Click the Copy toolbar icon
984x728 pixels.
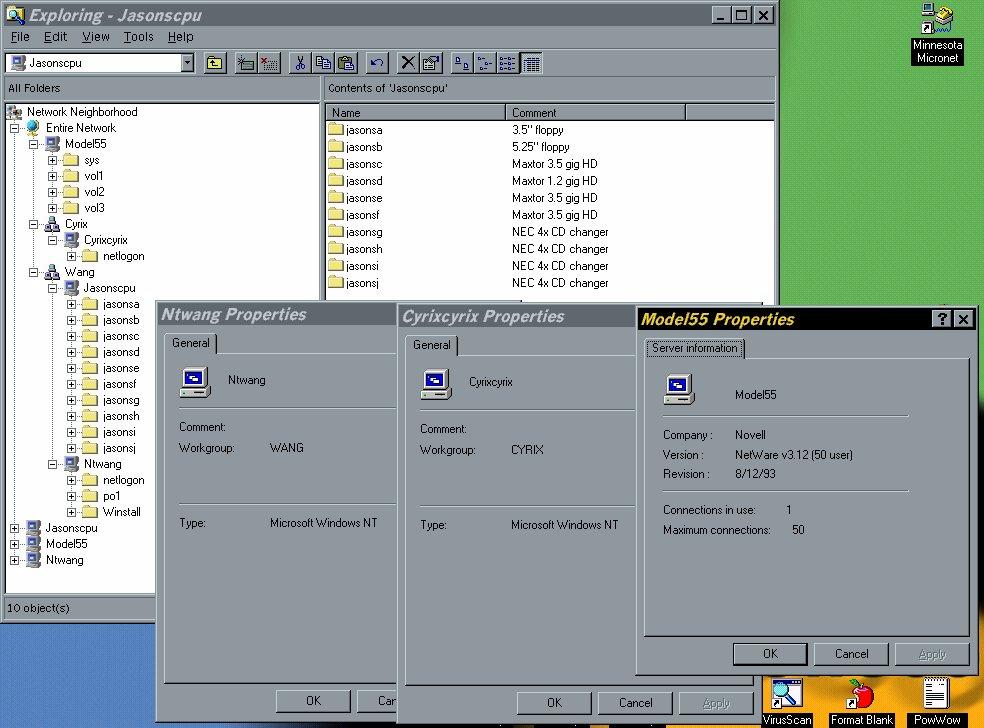pyautogui.click(x=323, y=63)
